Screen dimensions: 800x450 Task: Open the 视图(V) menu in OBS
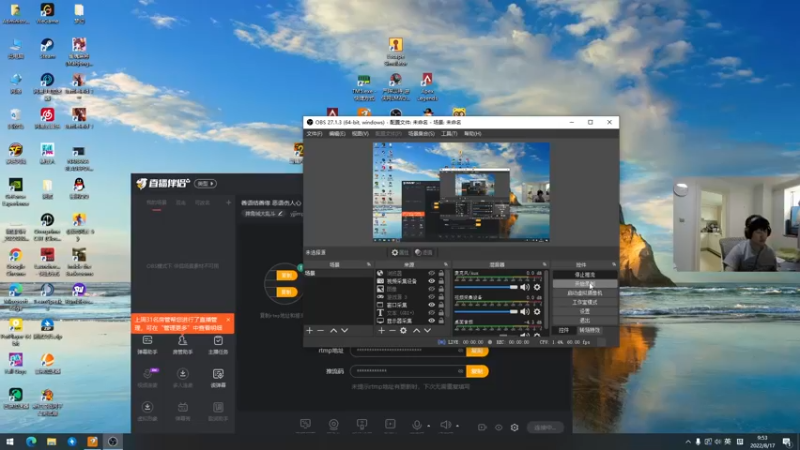click(x=360, y=134)
